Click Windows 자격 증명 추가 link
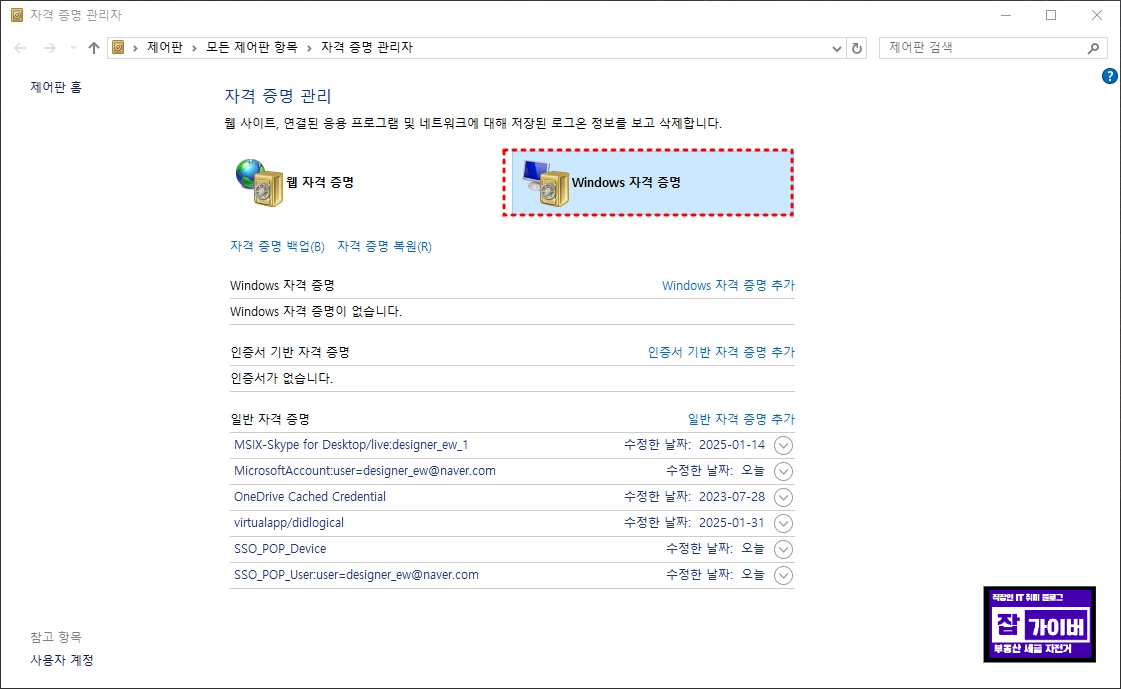Image resolution: width=1121 pixels, height=689 pixels. 728,285
